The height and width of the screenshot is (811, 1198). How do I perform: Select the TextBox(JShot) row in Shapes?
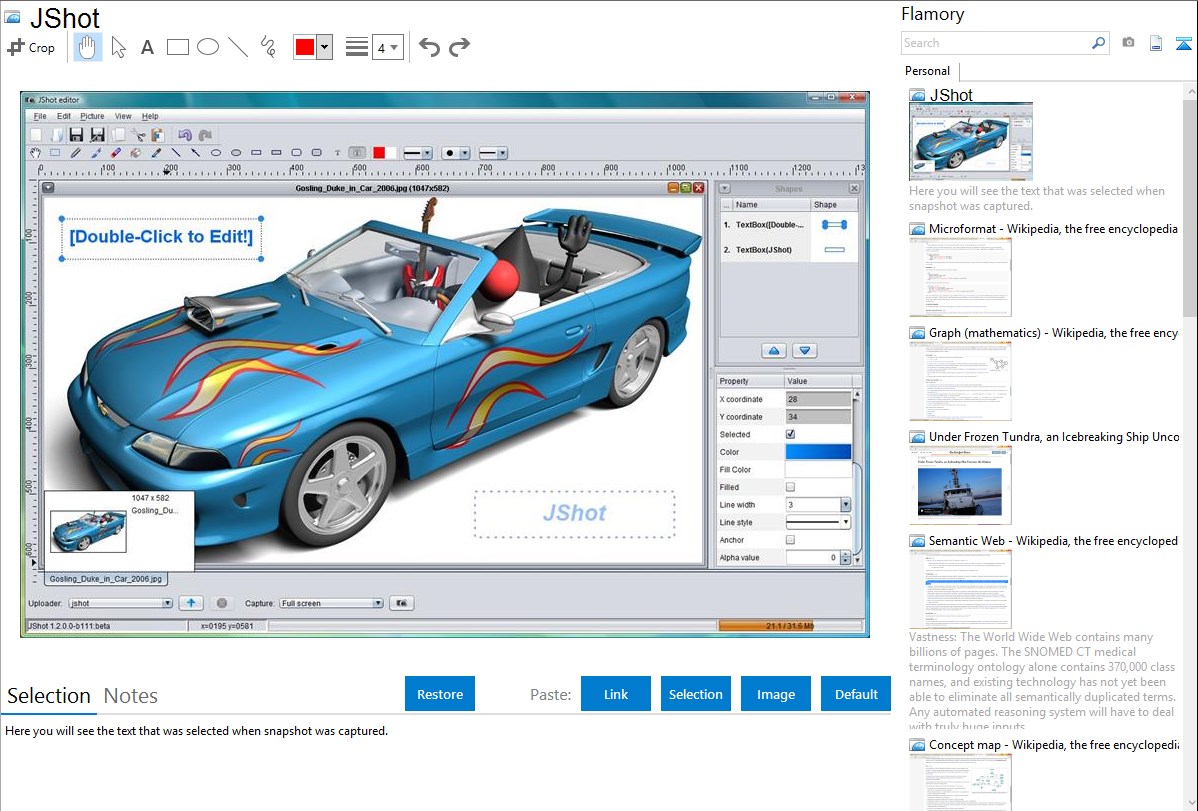tap(788, 250)
